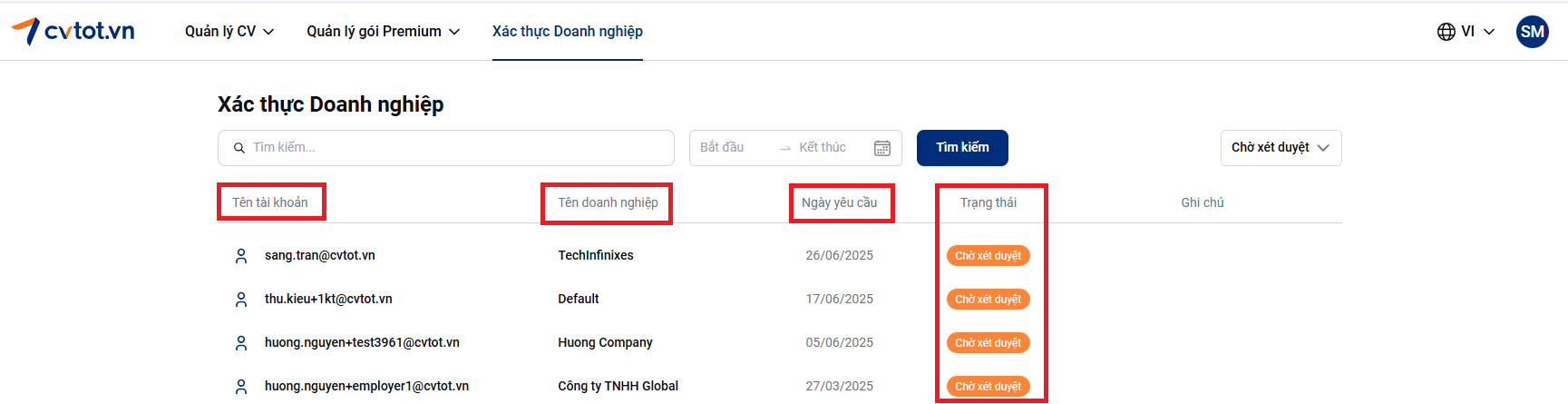Click the Tìm kiếm search input field

point(453,148)
